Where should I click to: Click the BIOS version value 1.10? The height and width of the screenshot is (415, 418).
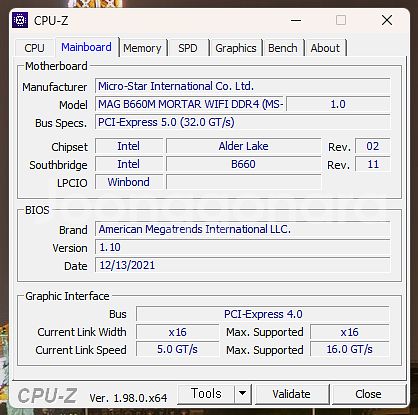coord(243,247)
